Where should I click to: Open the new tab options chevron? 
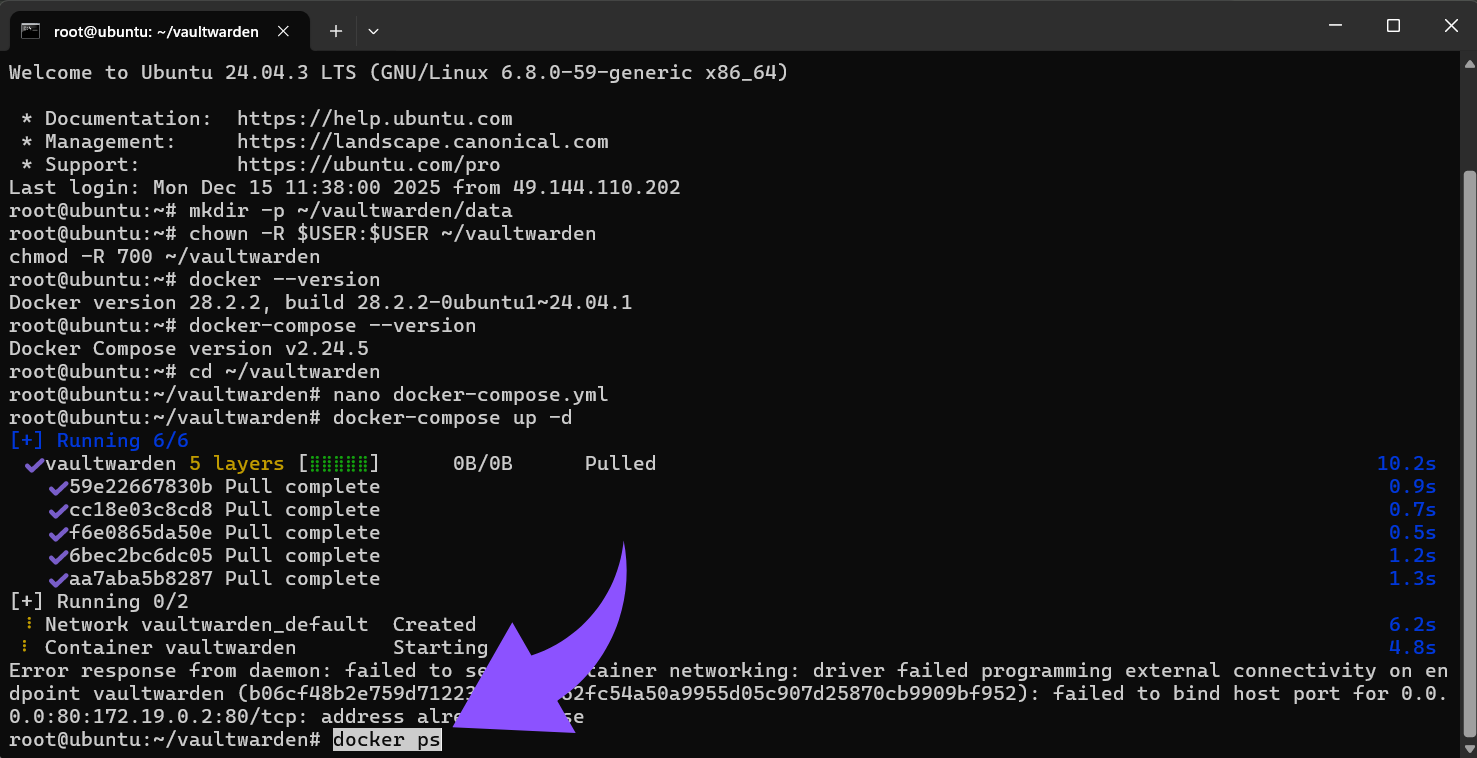click(373, 31)
